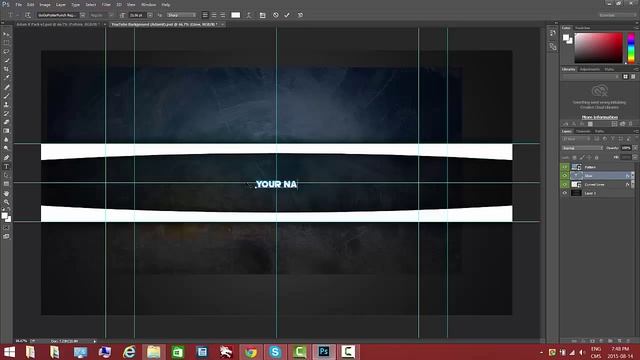The image size is (640, 360).
Task: Open Google Chrome from the taskbar
Action: [x=251, y=352]
